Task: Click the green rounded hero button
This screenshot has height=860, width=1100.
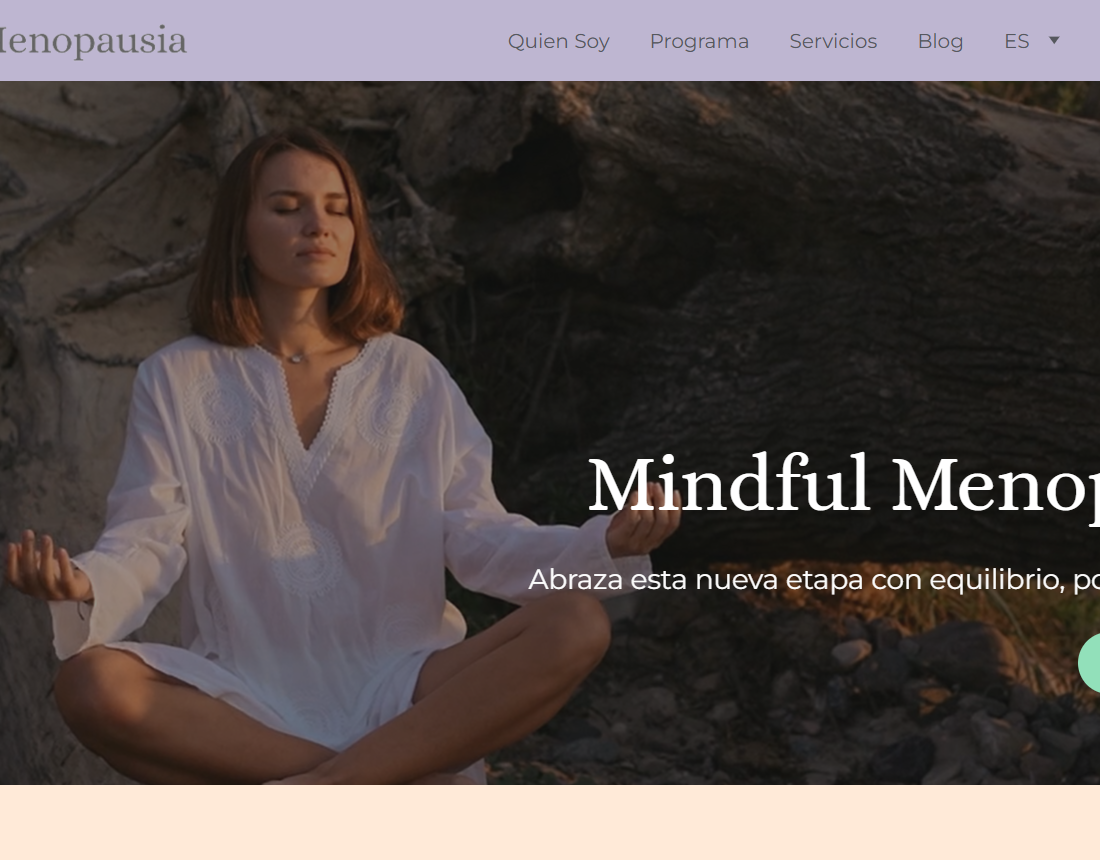Action: pos(1089,663)
